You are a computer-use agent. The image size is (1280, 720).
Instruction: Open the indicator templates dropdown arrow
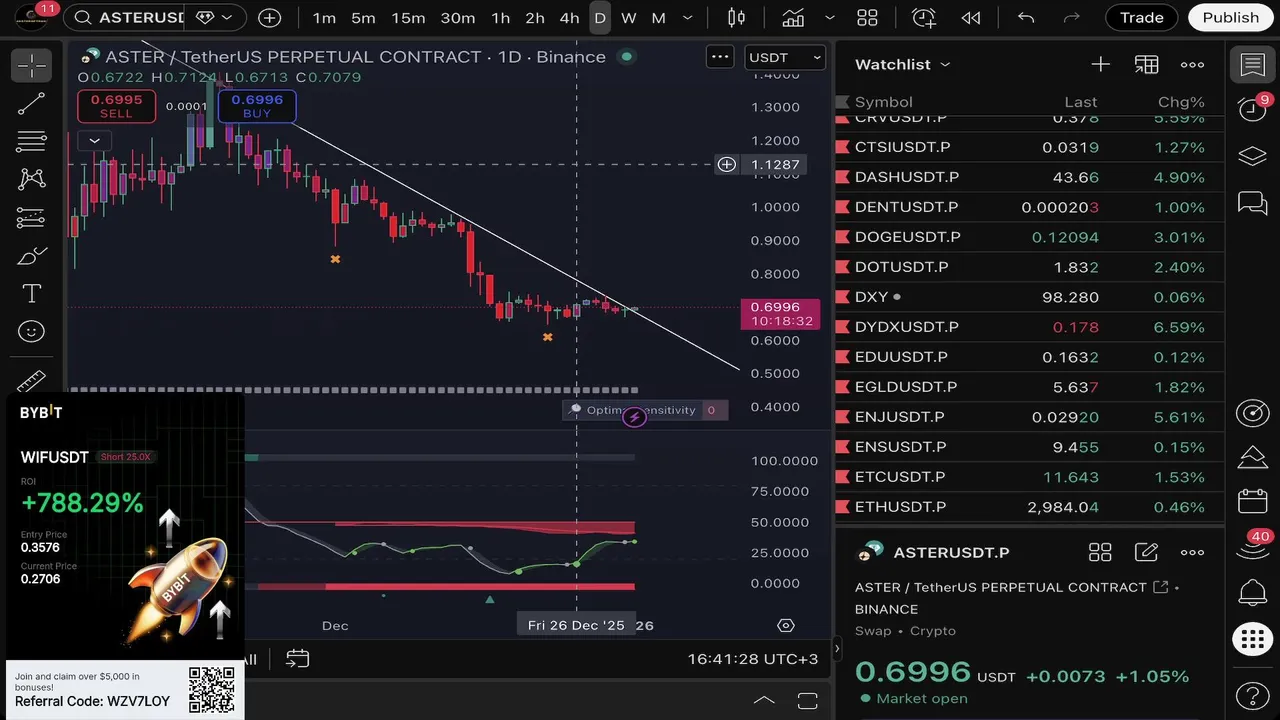tap(830, 18)
